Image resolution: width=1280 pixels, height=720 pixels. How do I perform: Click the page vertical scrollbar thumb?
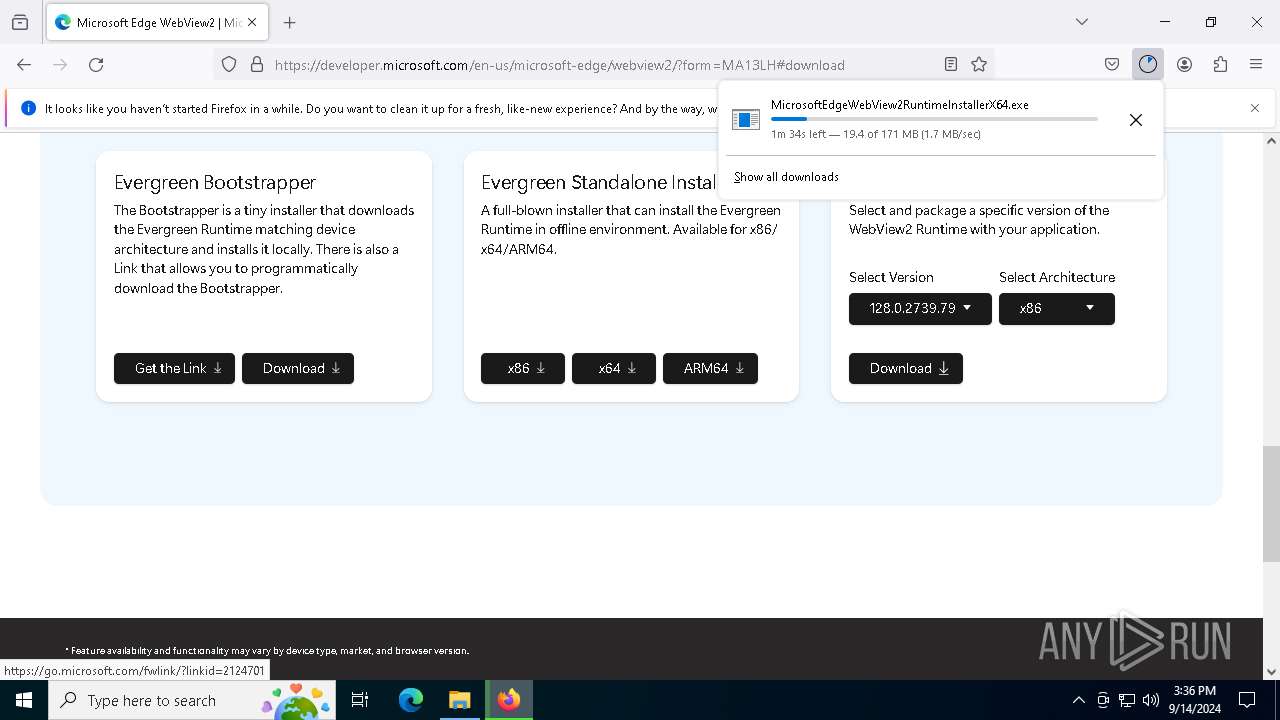pos(1271,504)
